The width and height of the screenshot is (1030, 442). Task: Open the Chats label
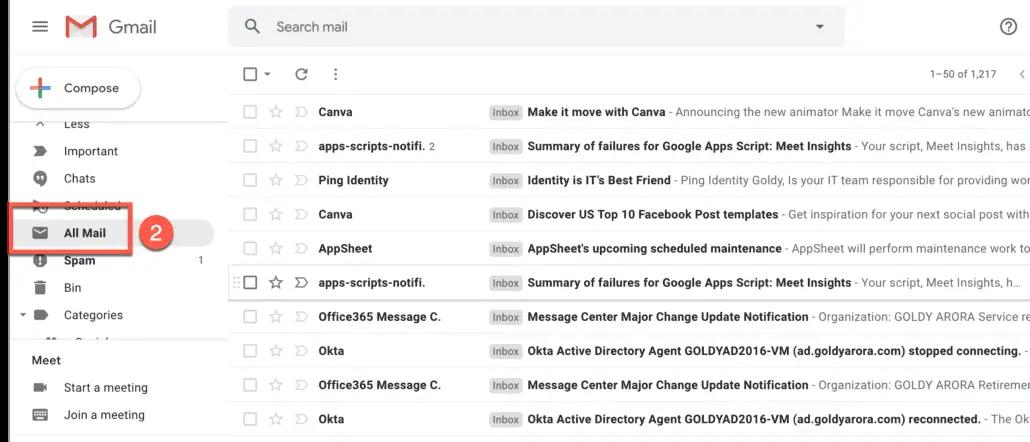click(79, 179)
